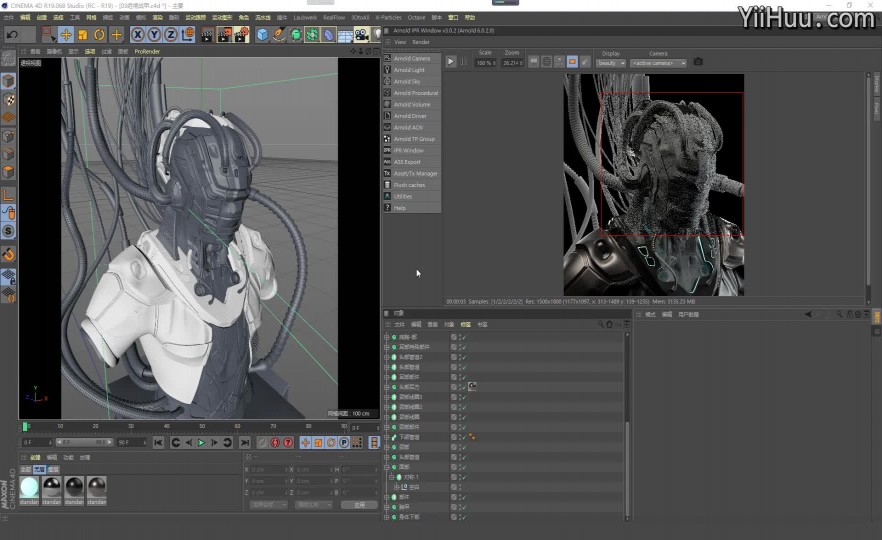This screenshot has width=882, height=540.
Task: Toggle the orange render region icon in IPR
Action: pyautogui.click(x=572, y=61)
